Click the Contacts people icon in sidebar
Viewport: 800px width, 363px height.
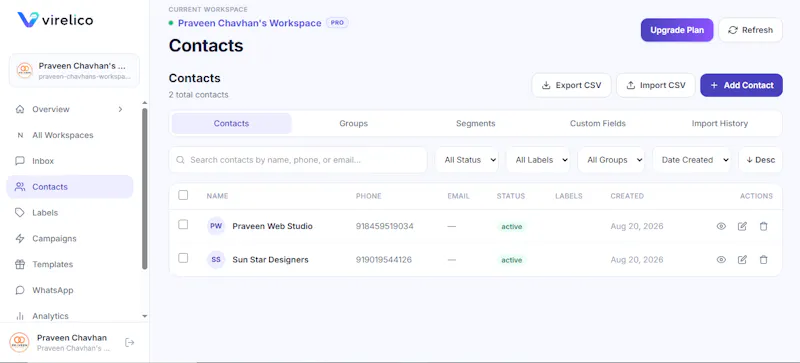coord(20,187)
